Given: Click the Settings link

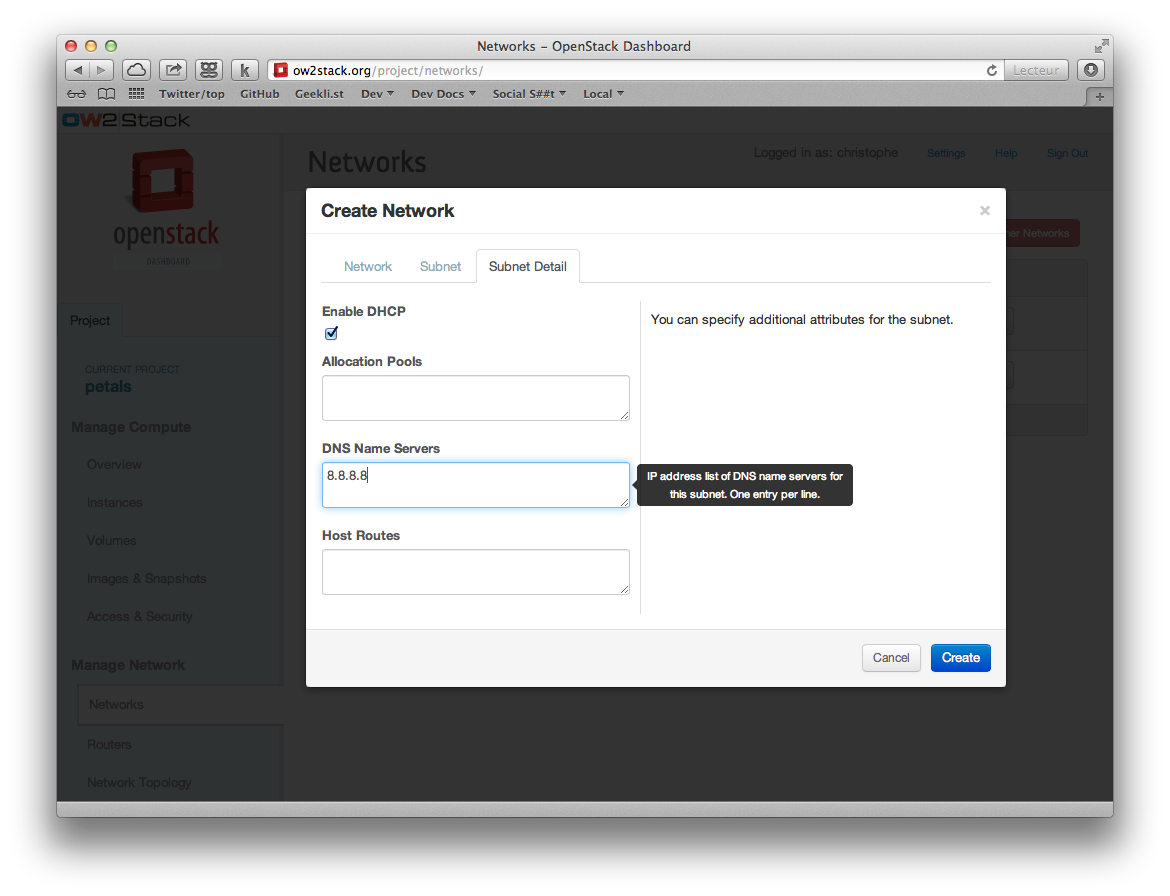Looking at the screenshot, I should tap(946, 153).
